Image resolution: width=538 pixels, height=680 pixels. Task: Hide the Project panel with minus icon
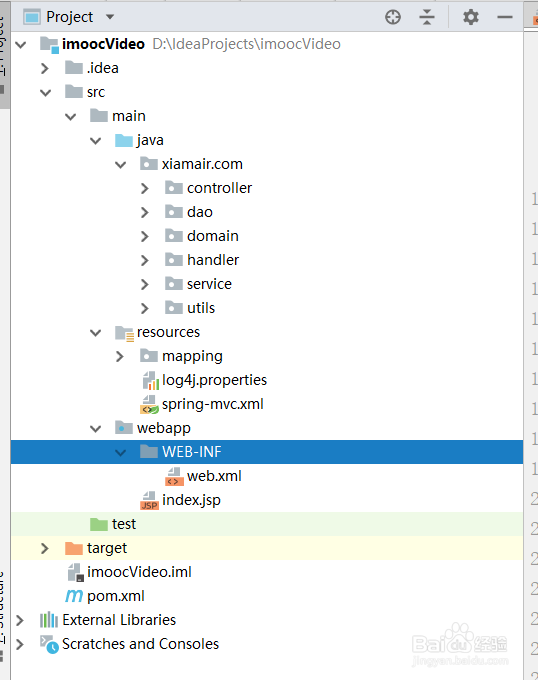(505, 17)
